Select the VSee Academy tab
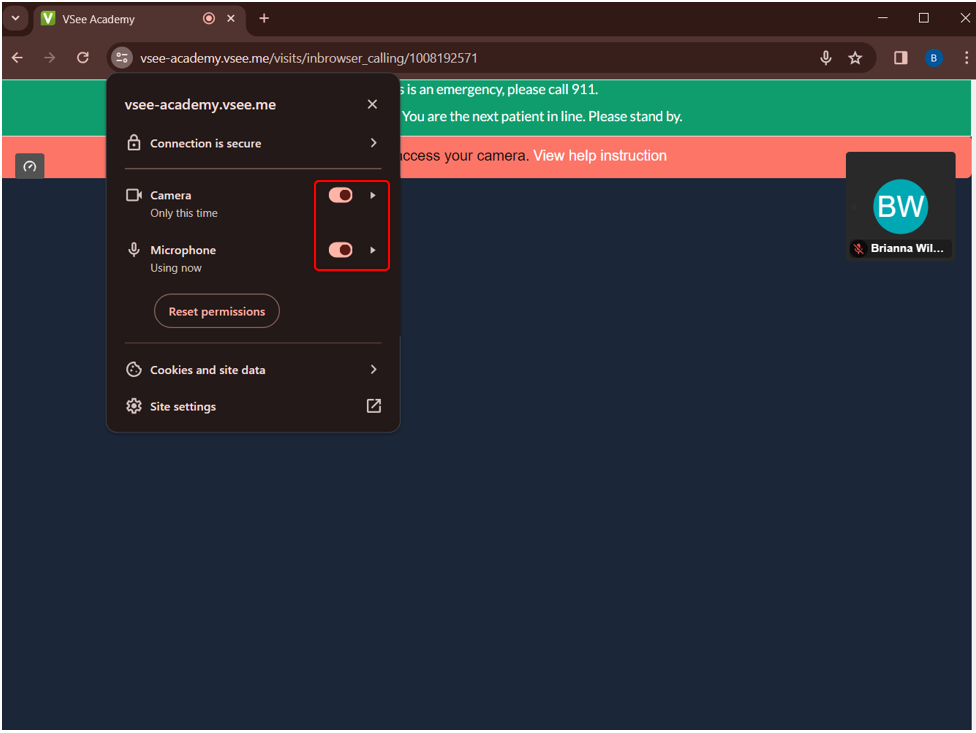 138,19
